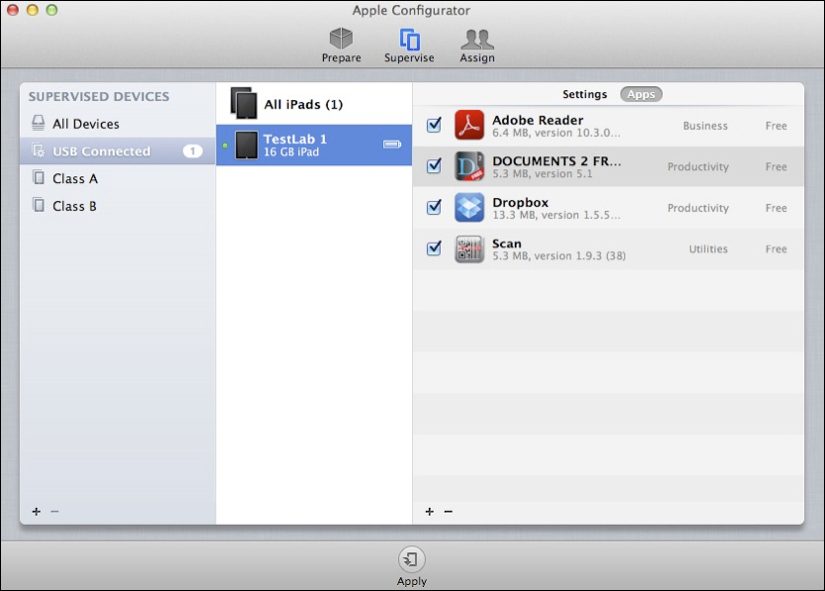Disable the Dropbox app checkbox

tap(434, 207)
